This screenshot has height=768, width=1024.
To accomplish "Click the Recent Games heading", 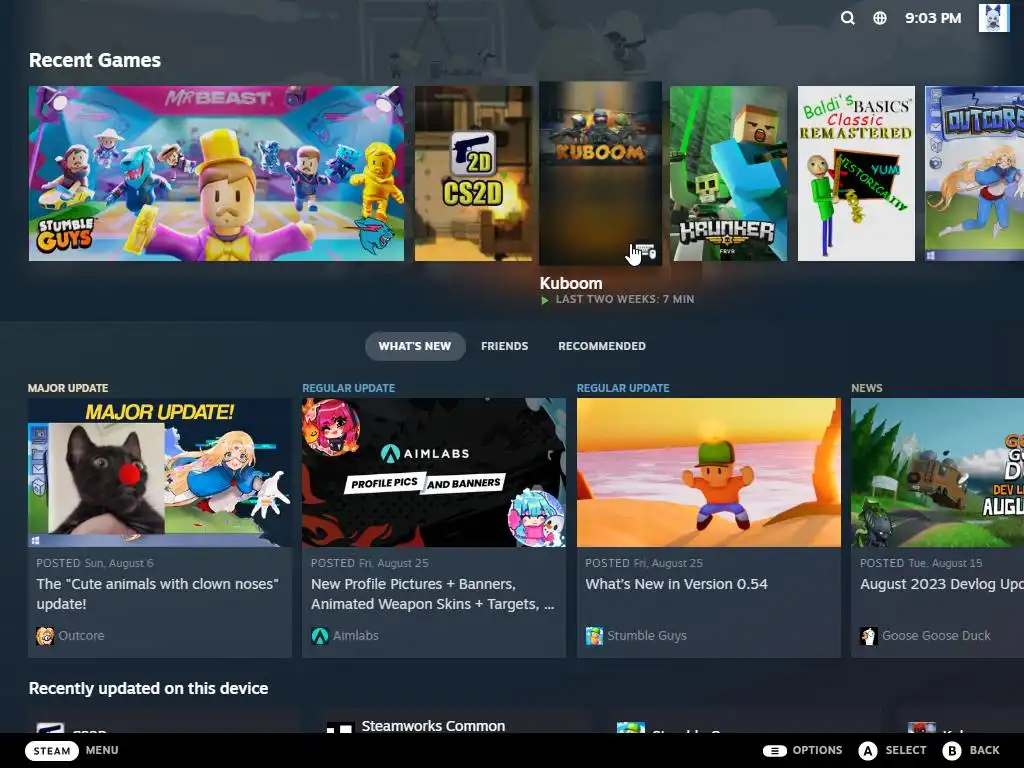I will point(95,60).
